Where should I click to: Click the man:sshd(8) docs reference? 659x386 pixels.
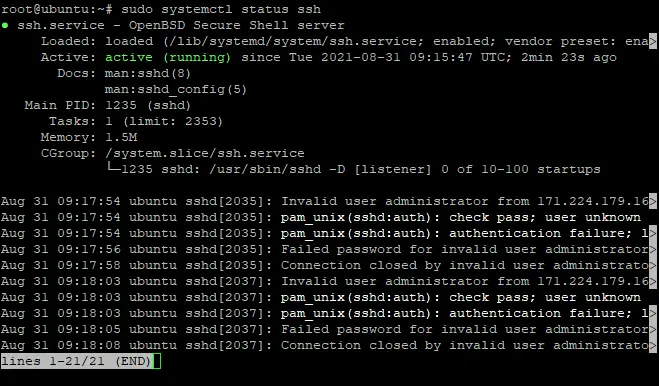point(148,73)
